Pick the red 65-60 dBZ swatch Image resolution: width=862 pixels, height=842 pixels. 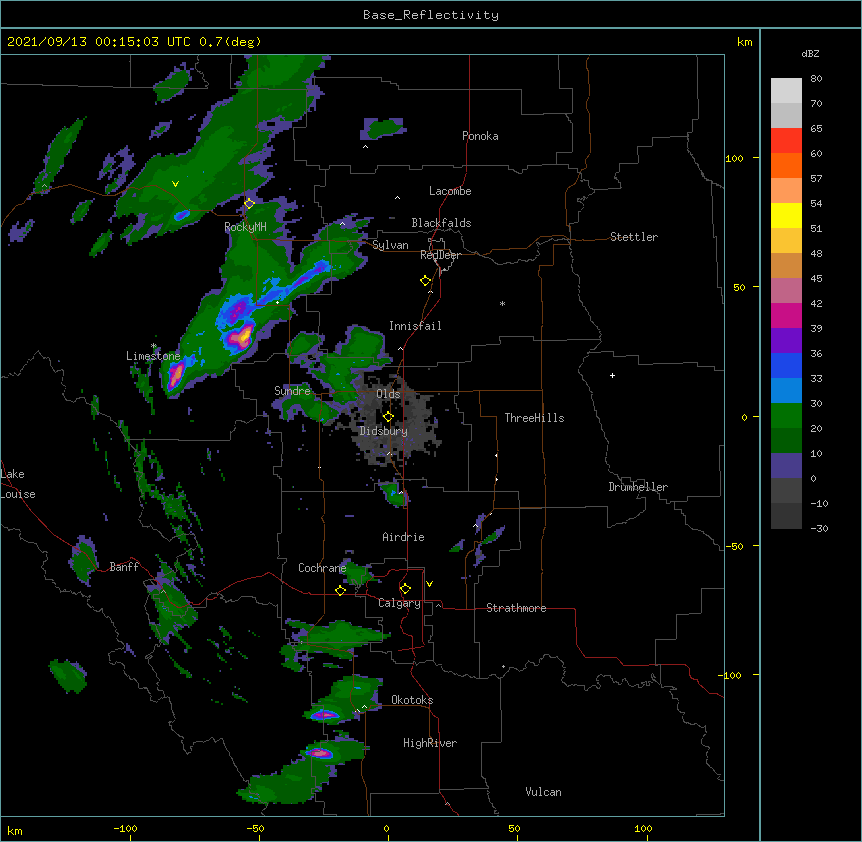tap(786, 140)
